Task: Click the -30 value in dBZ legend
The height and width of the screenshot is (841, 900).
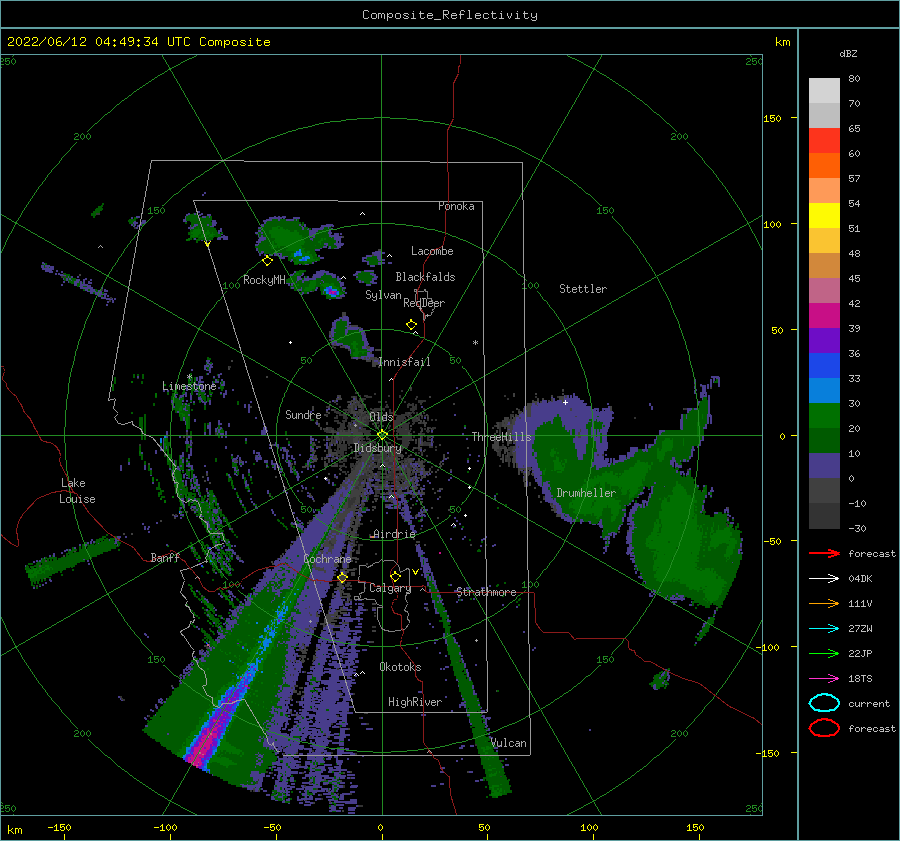Action: tap(857, 528)
